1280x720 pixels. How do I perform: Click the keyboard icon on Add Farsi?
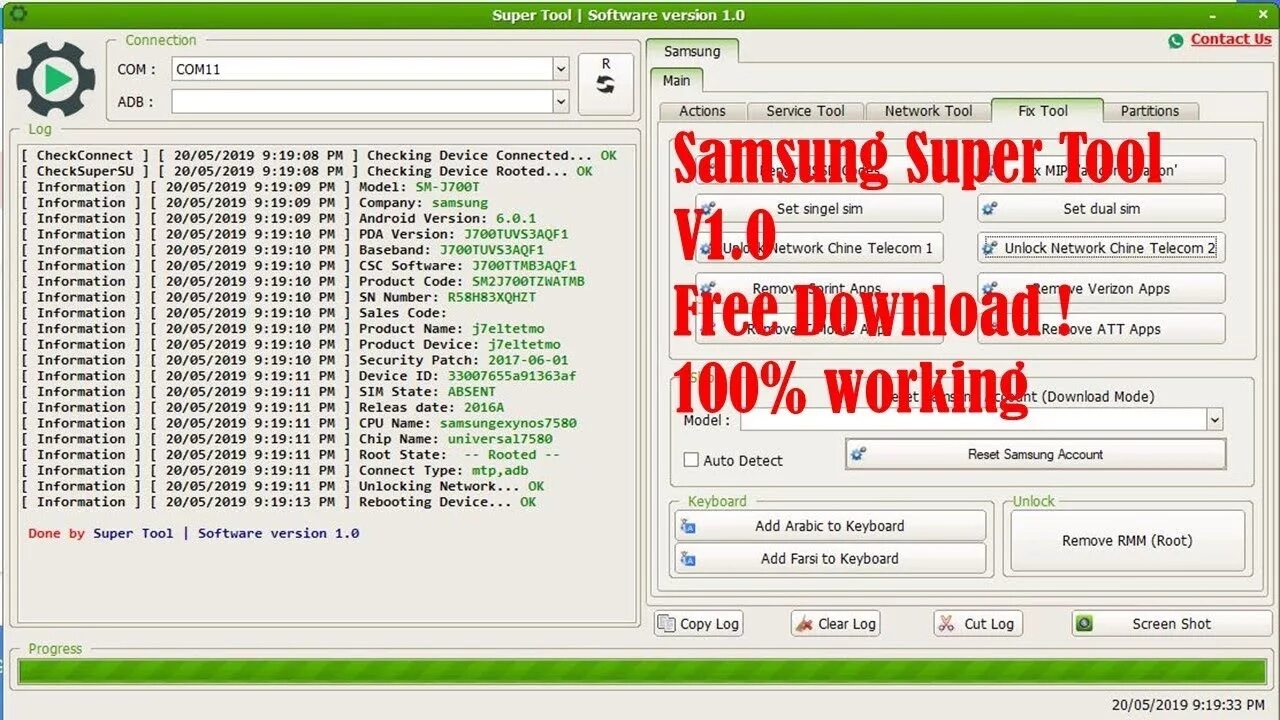[x=688, y=559]
